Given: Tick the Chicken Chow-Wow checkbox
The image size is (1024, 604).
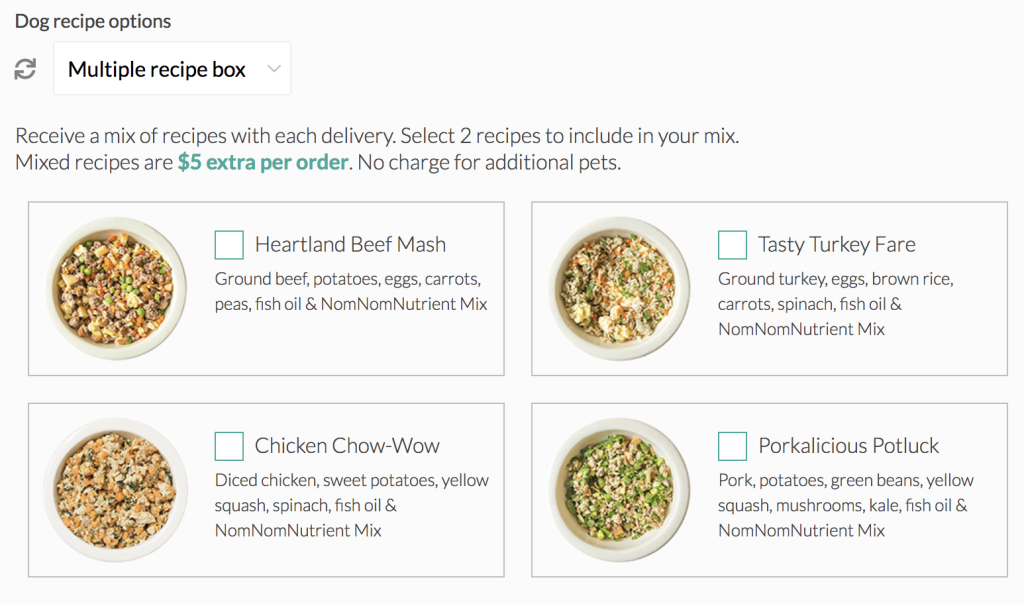Looking at the screenshot, I should tap(229, 446).
